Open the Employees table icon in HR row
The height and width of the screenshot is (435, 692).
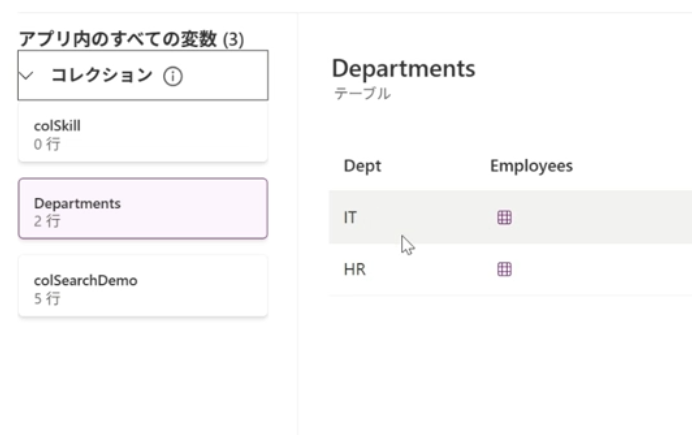[504, 269]
